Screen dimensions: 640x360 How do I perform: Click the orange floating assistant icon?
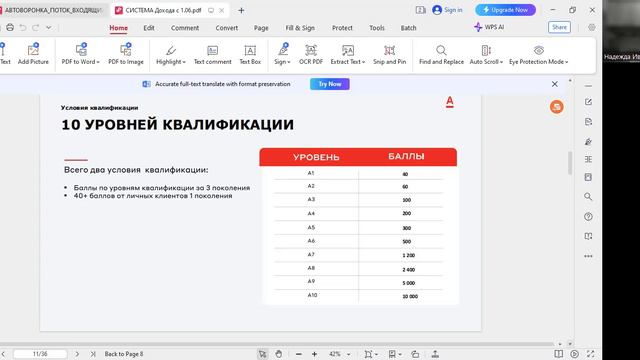556,107
